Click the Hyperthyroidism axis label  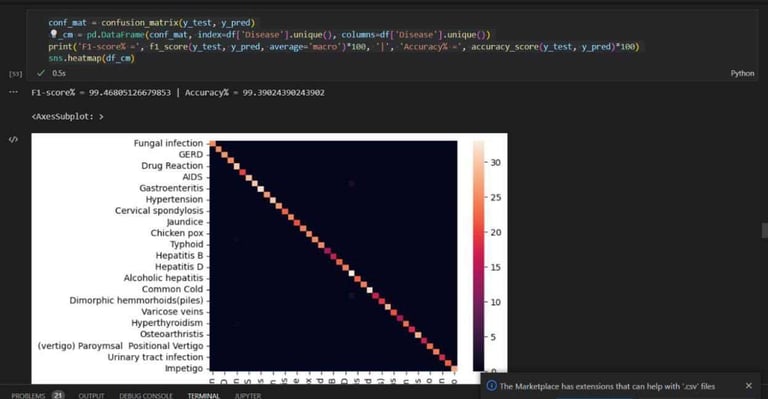pos(167,323)
